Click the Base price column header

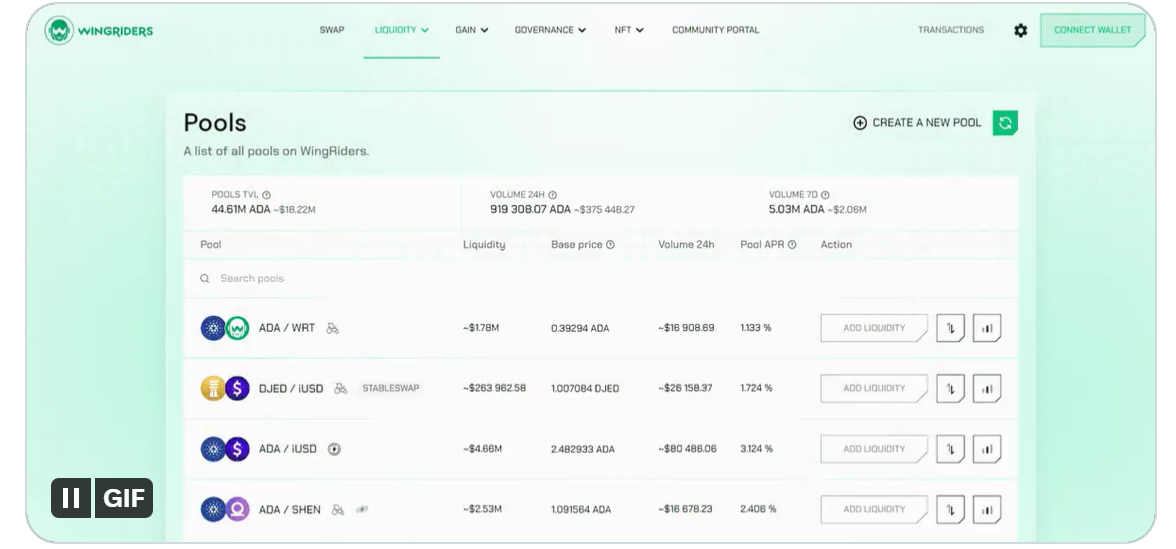(x=577, y=244)
